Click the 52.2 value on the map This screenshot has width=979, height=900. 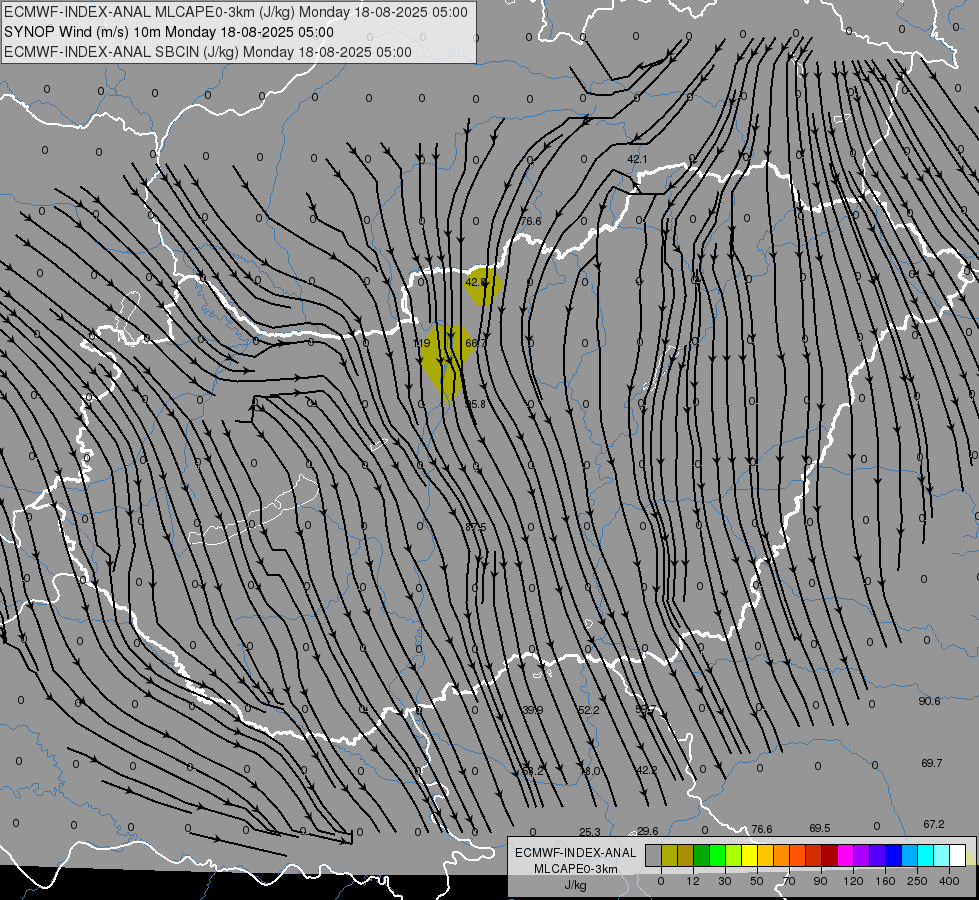pyautogui.click(x=589, y=710)
